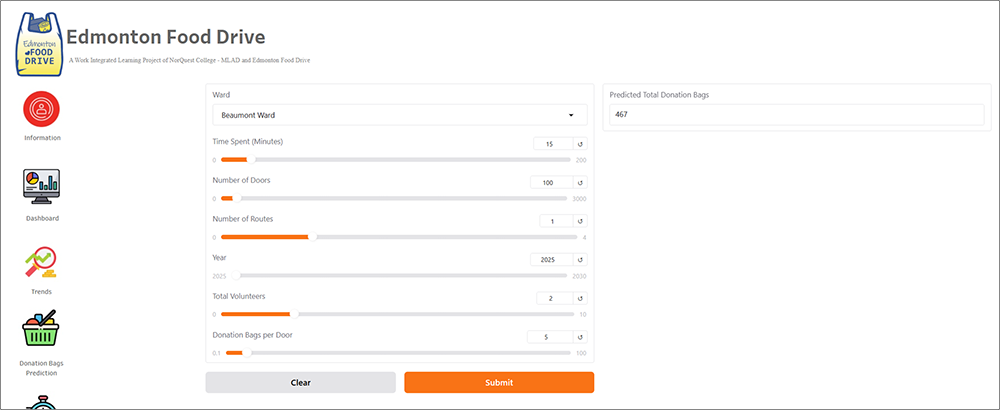Select the Dashboard label in sidebar
The image size is (1000, 410).
42,218
